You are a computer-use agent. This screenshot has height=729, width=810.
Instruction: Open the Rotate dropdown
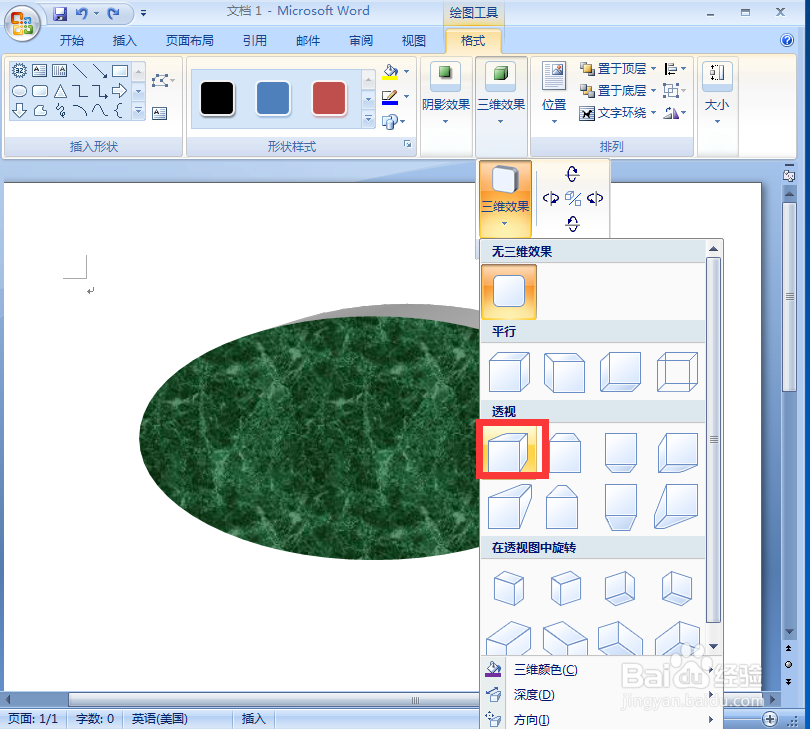(675, 113)
